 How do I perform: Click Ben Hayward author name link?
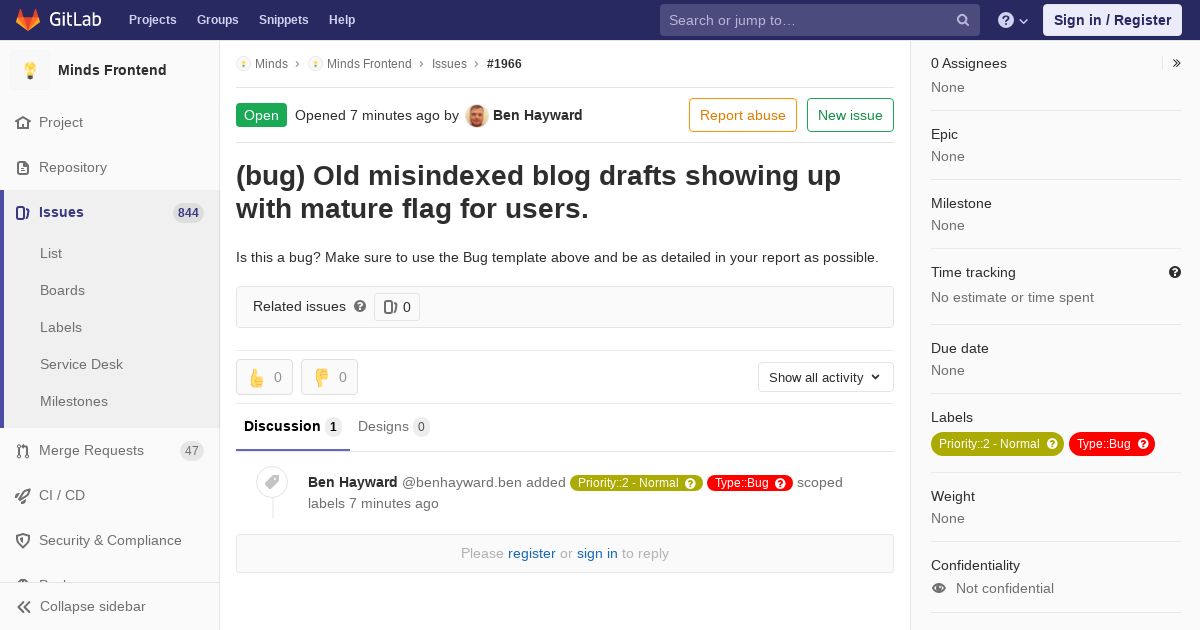tap(538, 115)
